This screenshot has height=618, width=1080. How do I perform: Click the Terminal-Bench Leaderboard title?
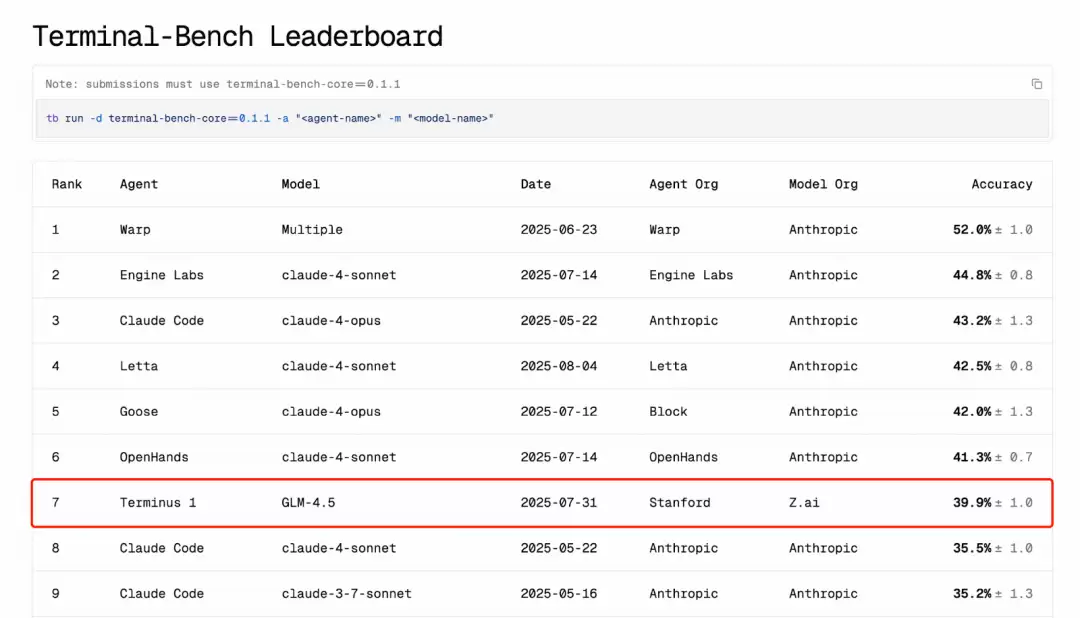click(238, 36)
